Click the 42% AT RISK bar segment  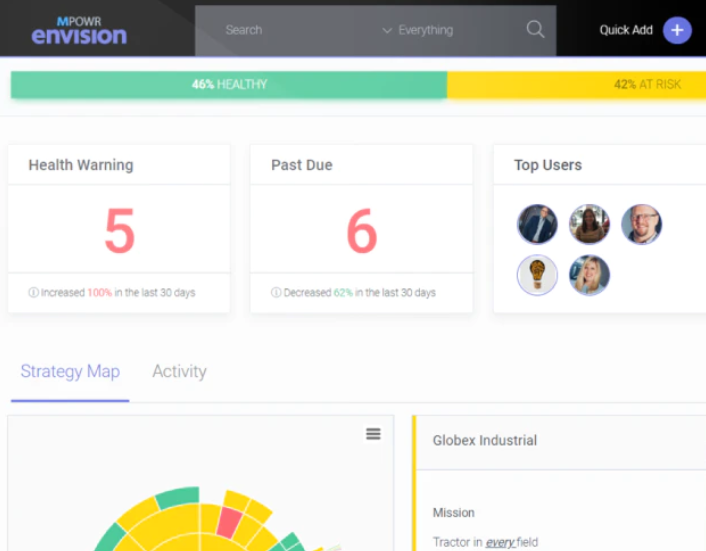tap(576, 85)
